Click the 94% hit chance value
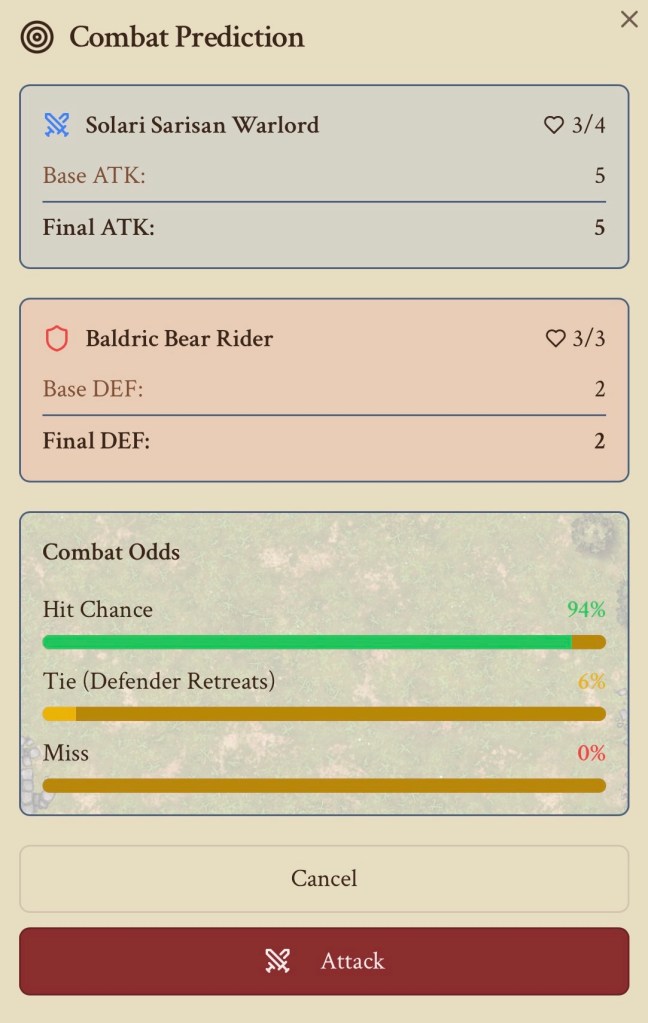The height and width of the screenshot is (1023, 648). click(586, 610)
